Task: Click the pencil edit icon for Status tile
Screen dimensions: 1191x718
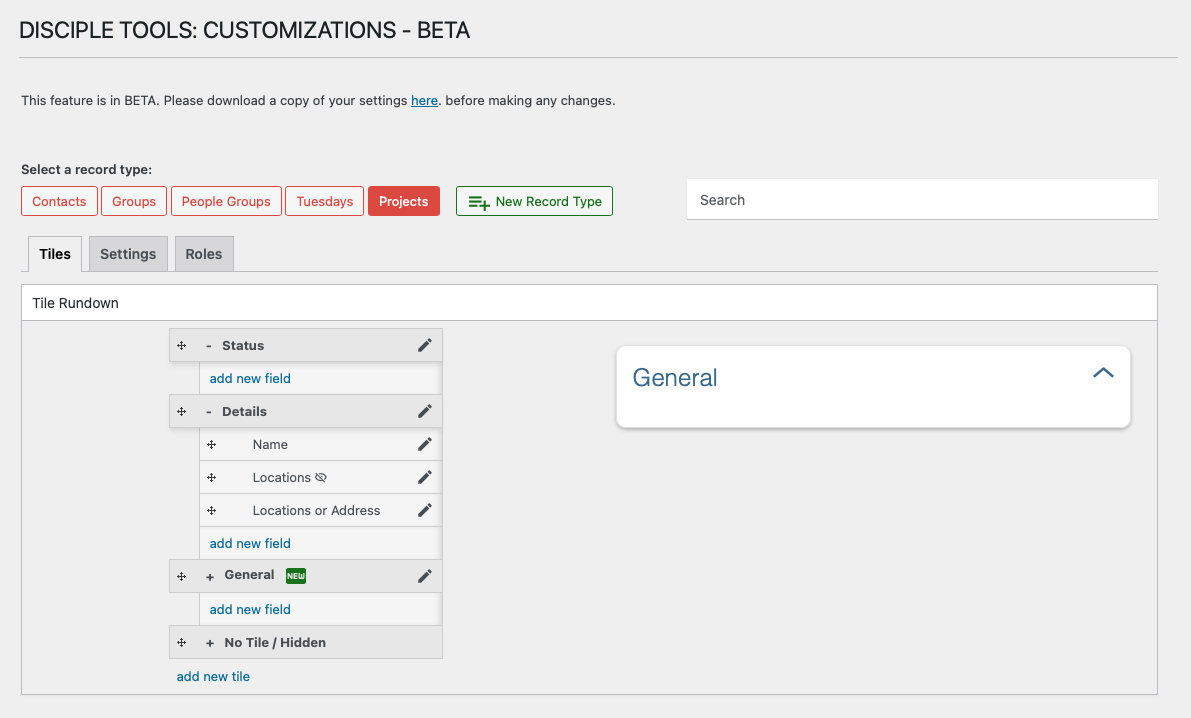Action: [425, 345]
